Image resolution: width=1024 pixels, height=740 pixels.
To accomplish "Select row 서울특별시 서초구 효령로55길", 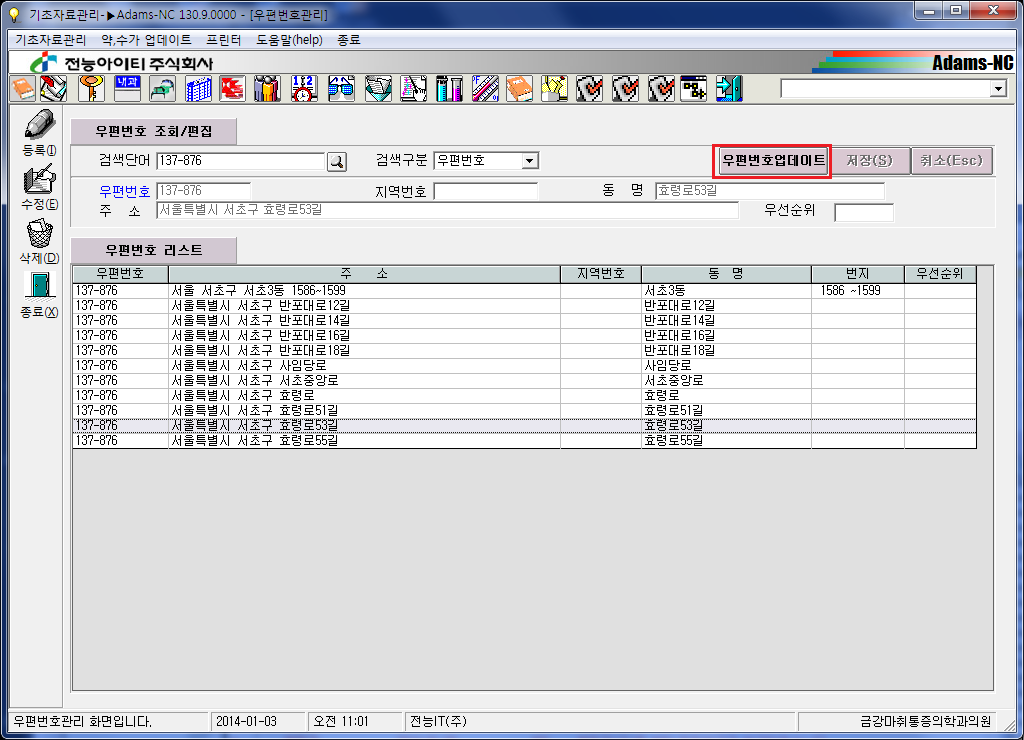I will (x=524, y=441).
